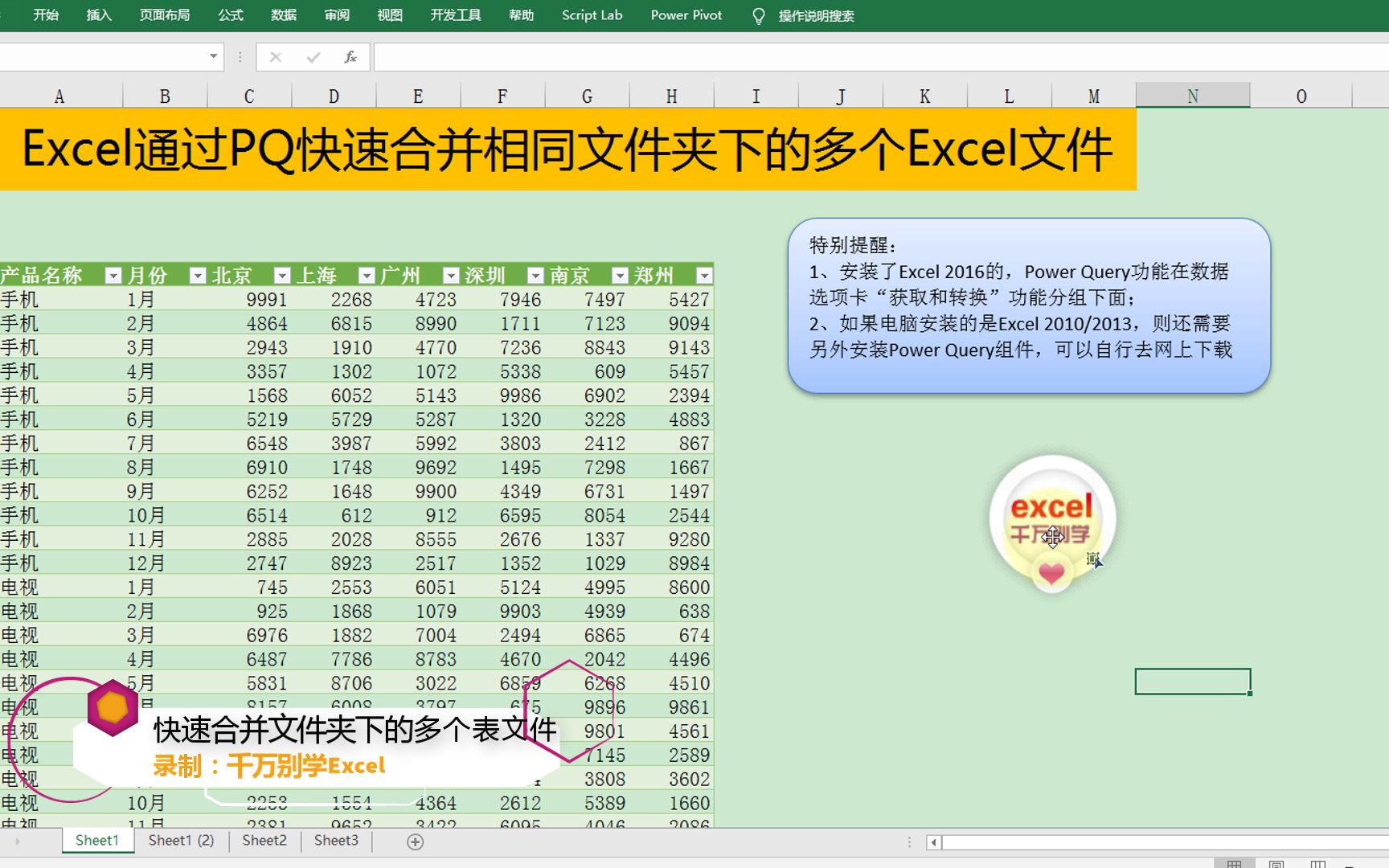The height and width of the screenshot is (868, 1389).
Task: Open the 月份 filter dropdown
Action: [198, 276]
